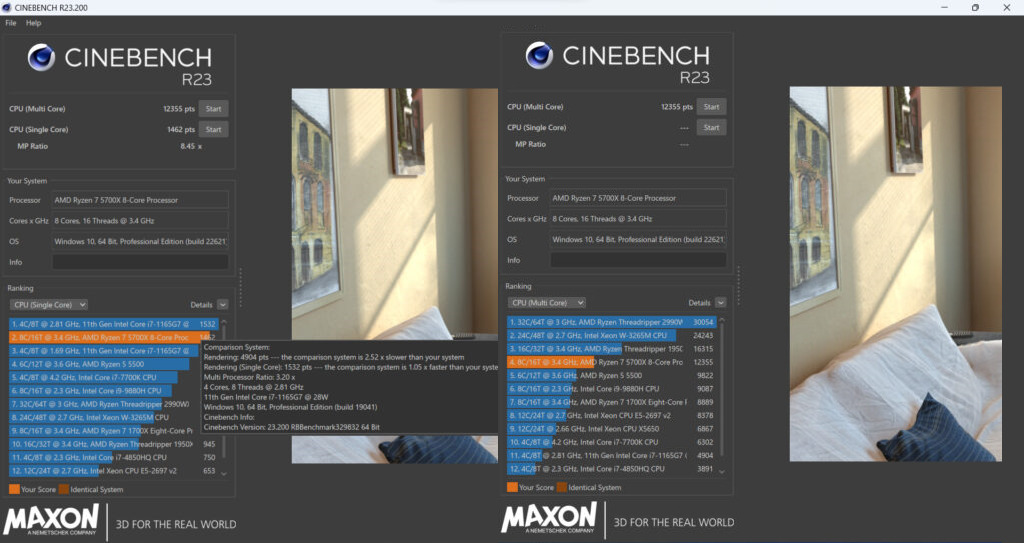The width and height of the screenshot is (1024, 543).
Task: Click scroll-down arrow of Single Core ranking list
Action: click(x=224, y=473)
